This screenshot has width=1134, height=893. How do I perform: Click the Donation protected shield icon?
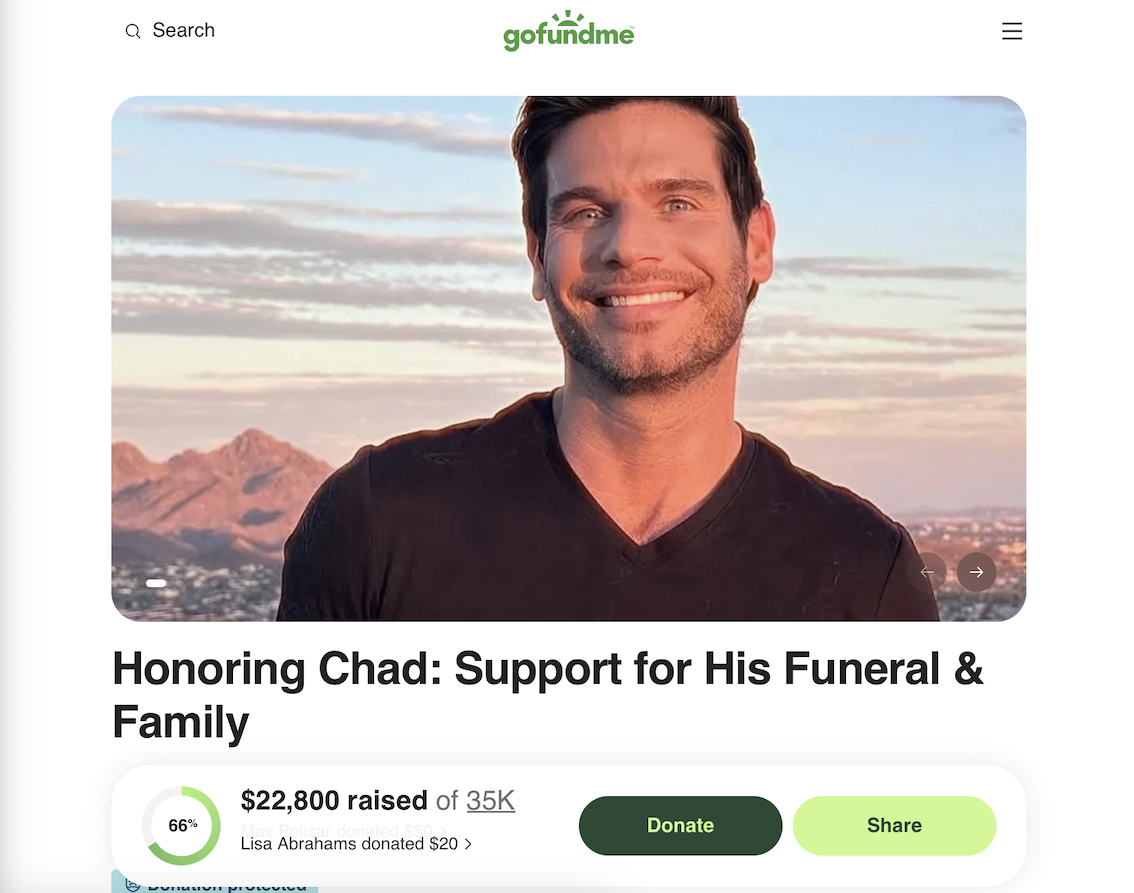132,884
